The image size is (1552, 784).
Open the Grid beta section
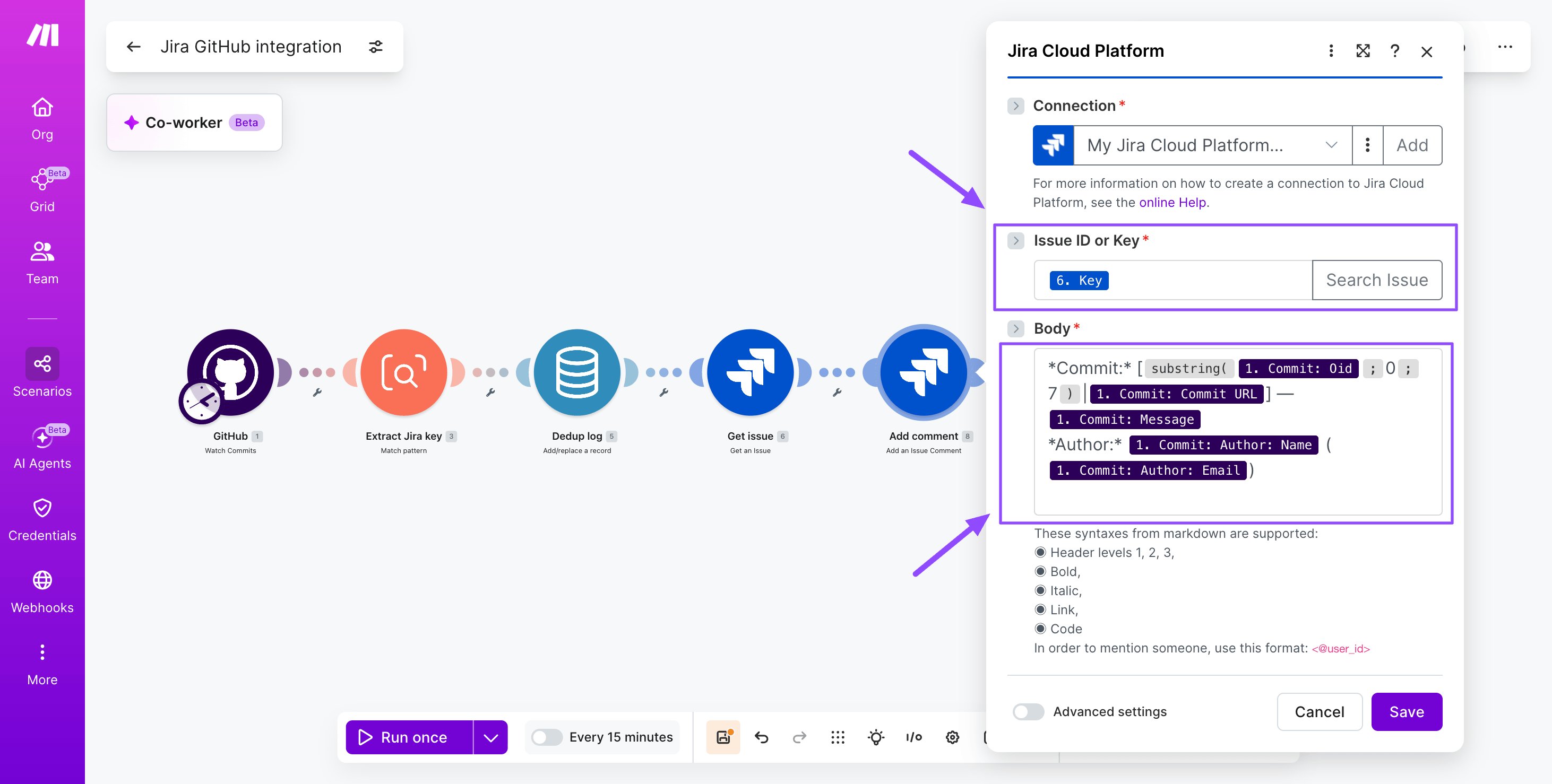pyautogui.click(x=42, y=191)
